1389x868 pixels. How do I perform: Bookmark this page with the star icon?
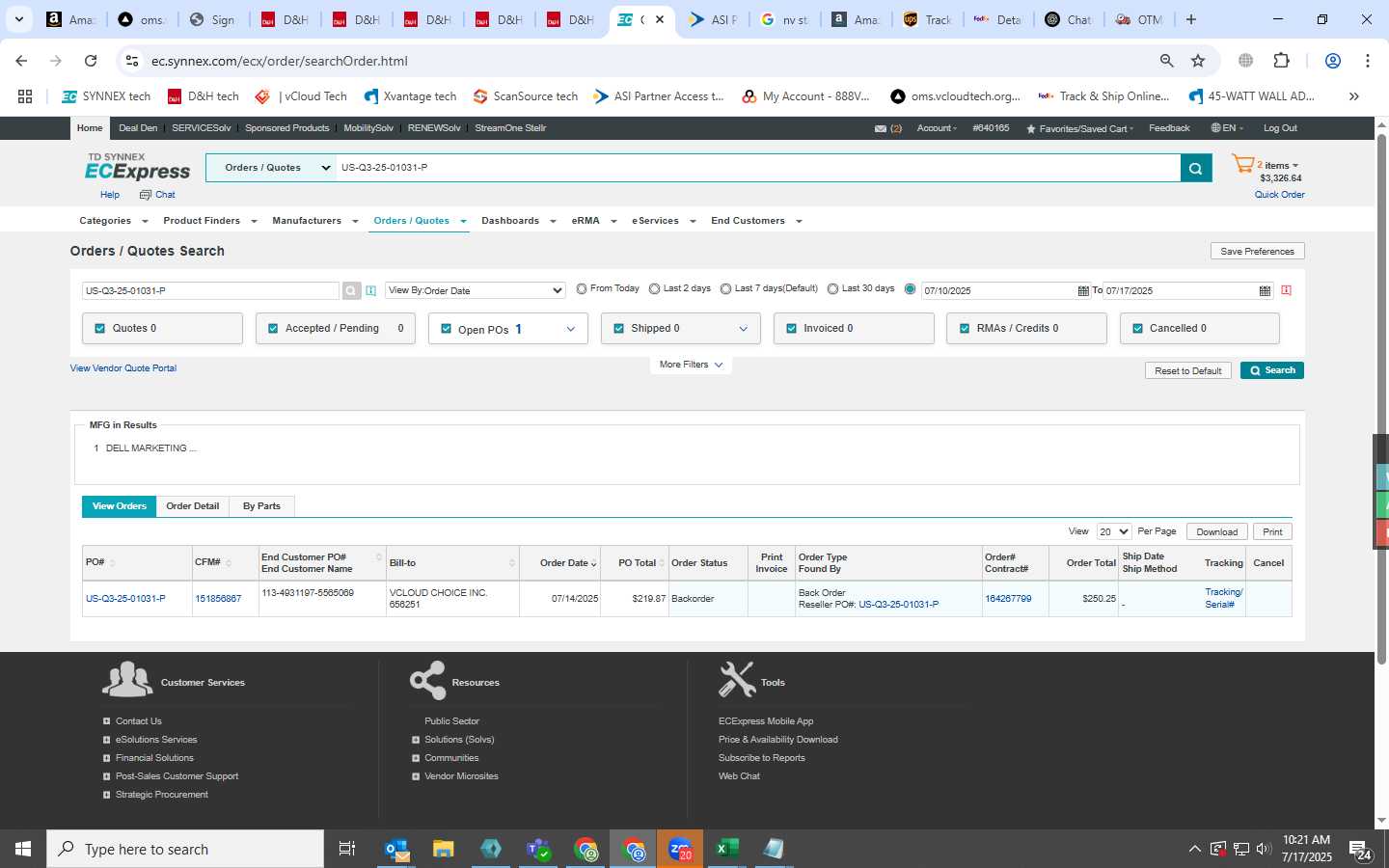coord(1198,61)
